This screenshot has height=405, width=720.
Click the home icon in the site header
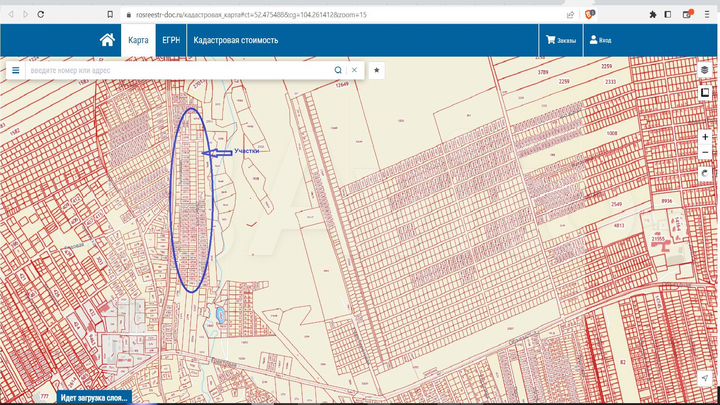coord(107,40)
